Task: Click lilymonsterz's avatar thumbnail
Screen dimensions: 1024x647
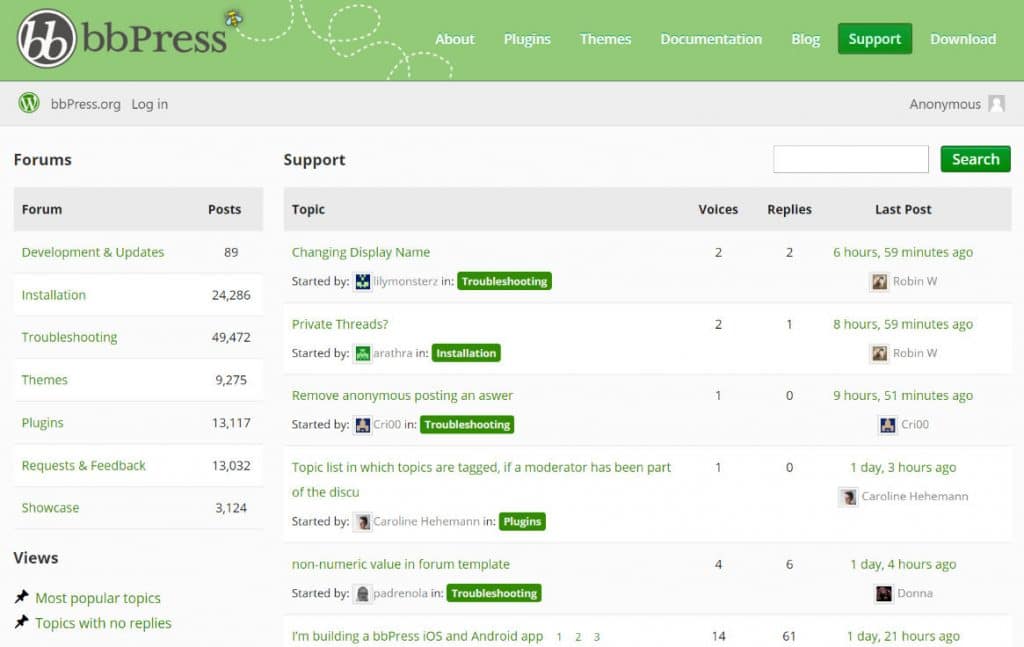Action: tap(364, 281)
